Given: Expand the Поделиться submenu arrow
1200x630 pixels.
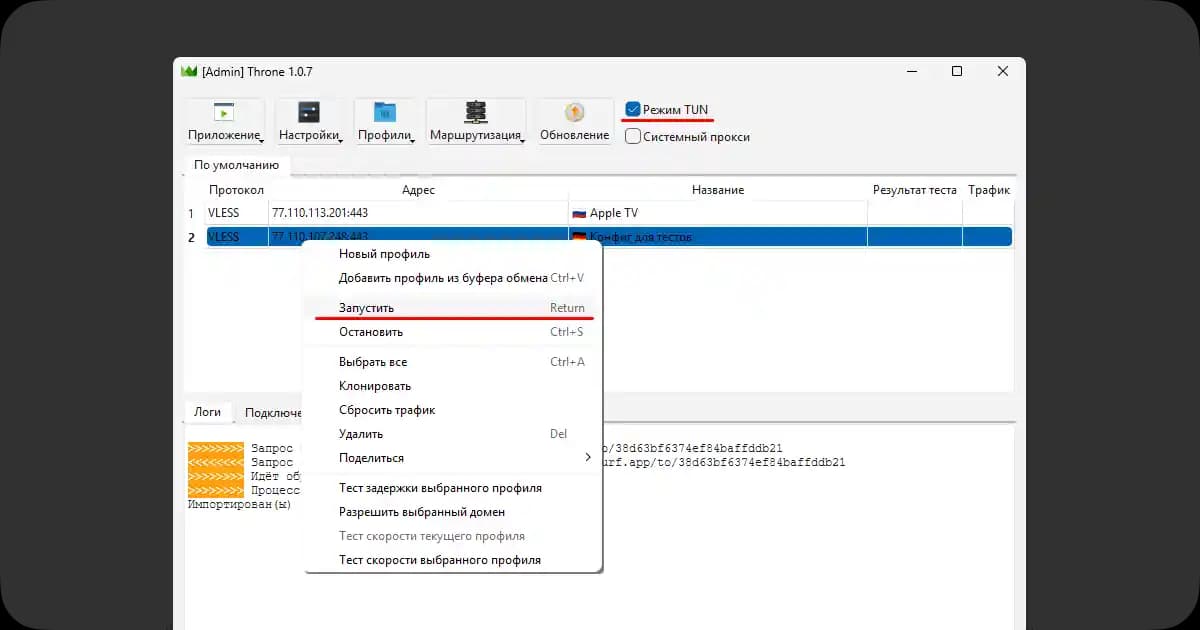Looking at the screenshot, I should [587, 458].
